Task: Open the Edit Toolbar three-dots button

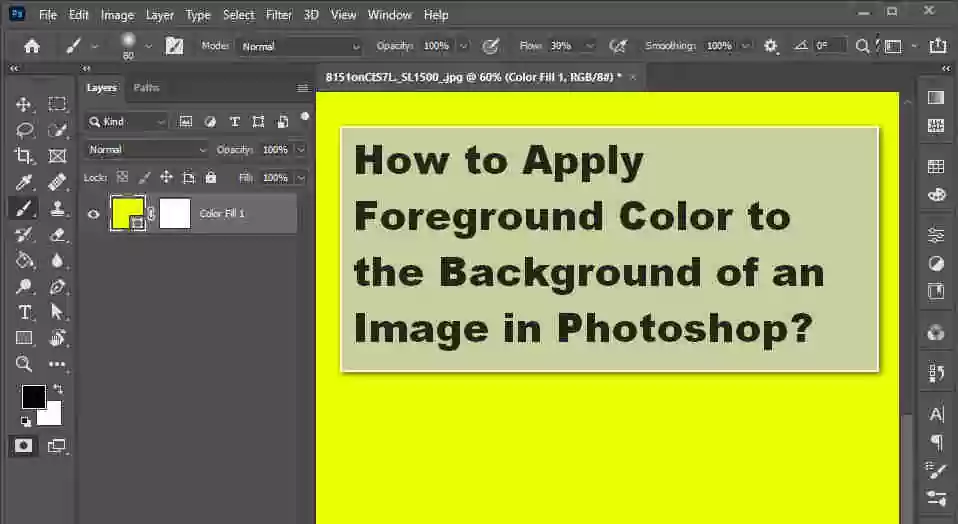Action: (57, 364)
